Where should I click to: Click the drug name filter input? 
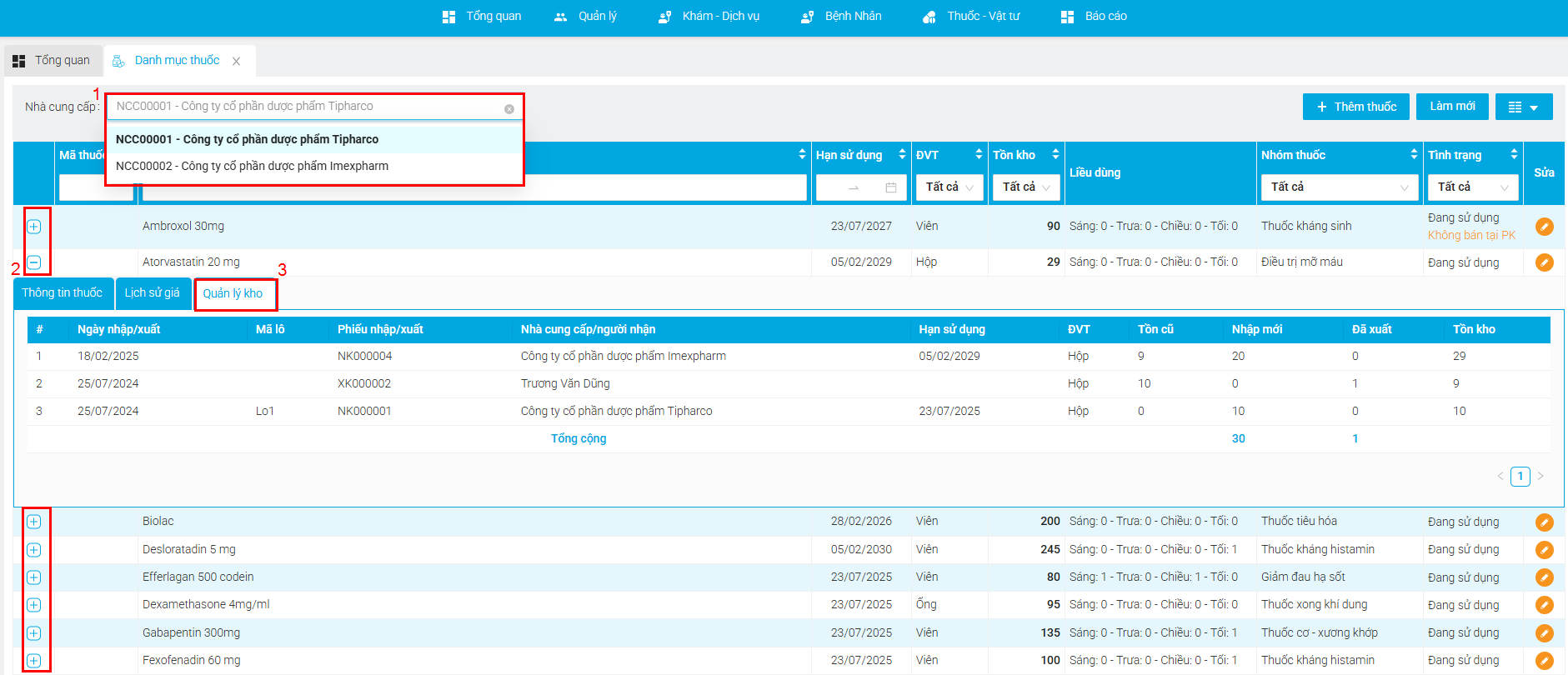pos(474,187)
